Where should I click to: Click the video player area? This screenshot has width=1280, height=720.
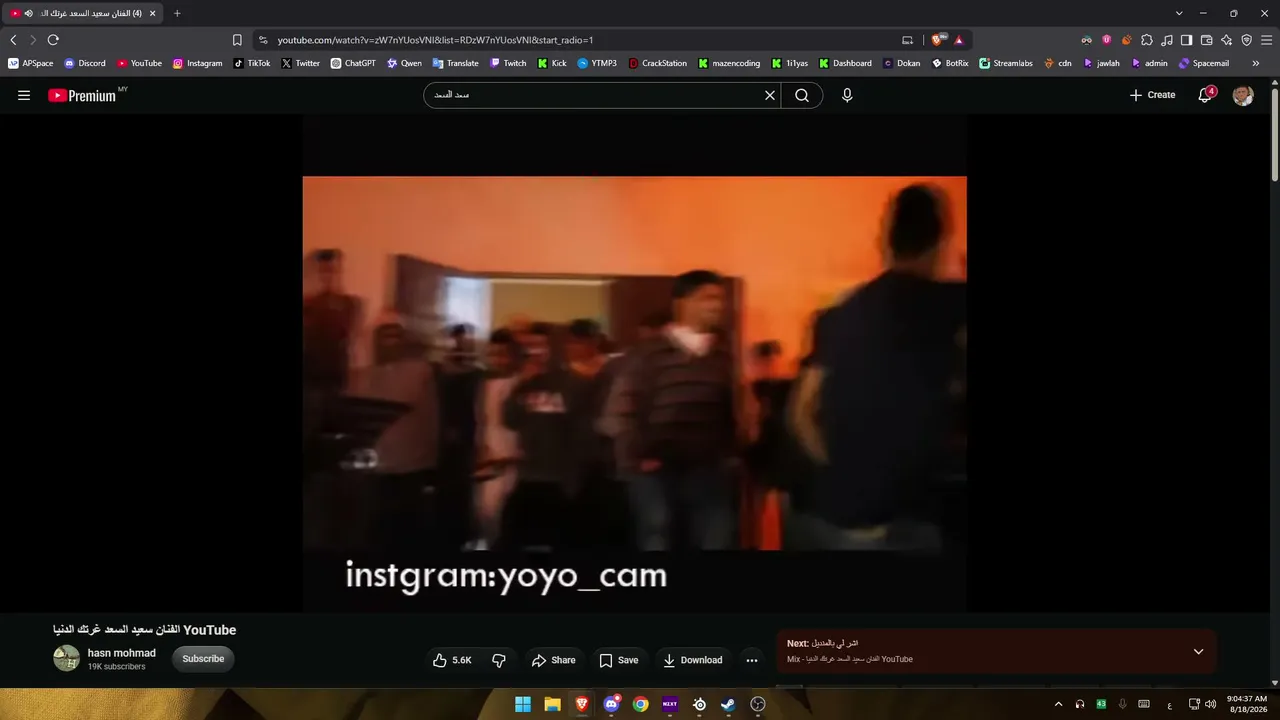pos(635,363)
